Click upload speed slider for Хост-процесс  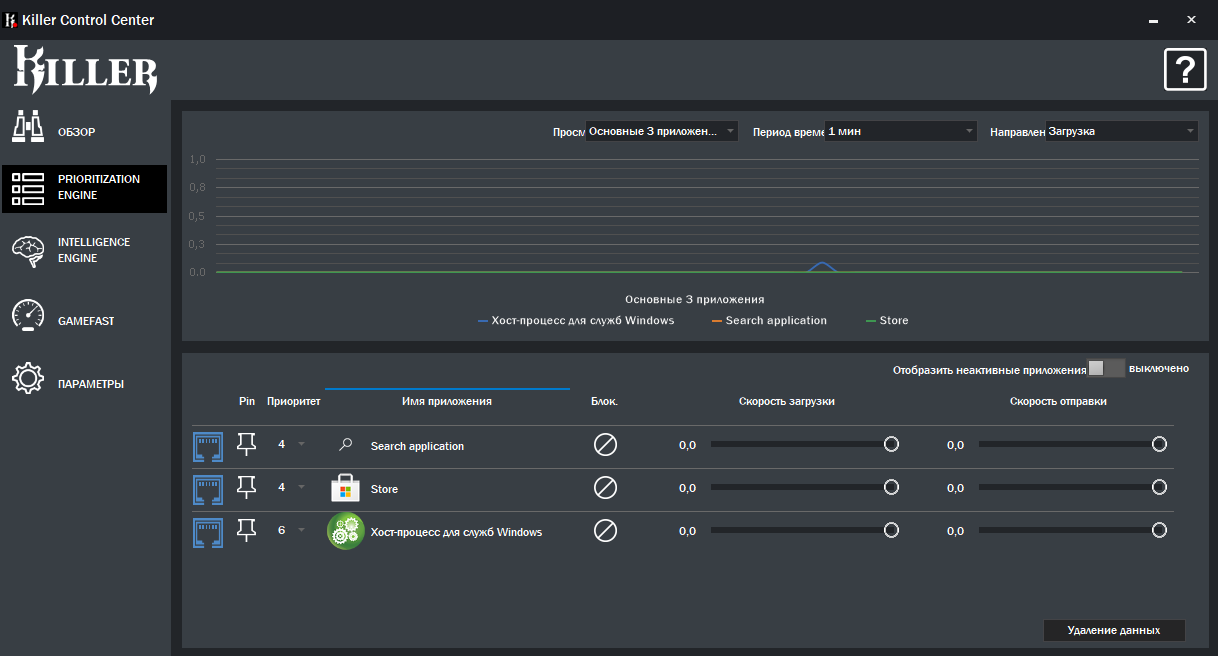point(1073,530)
